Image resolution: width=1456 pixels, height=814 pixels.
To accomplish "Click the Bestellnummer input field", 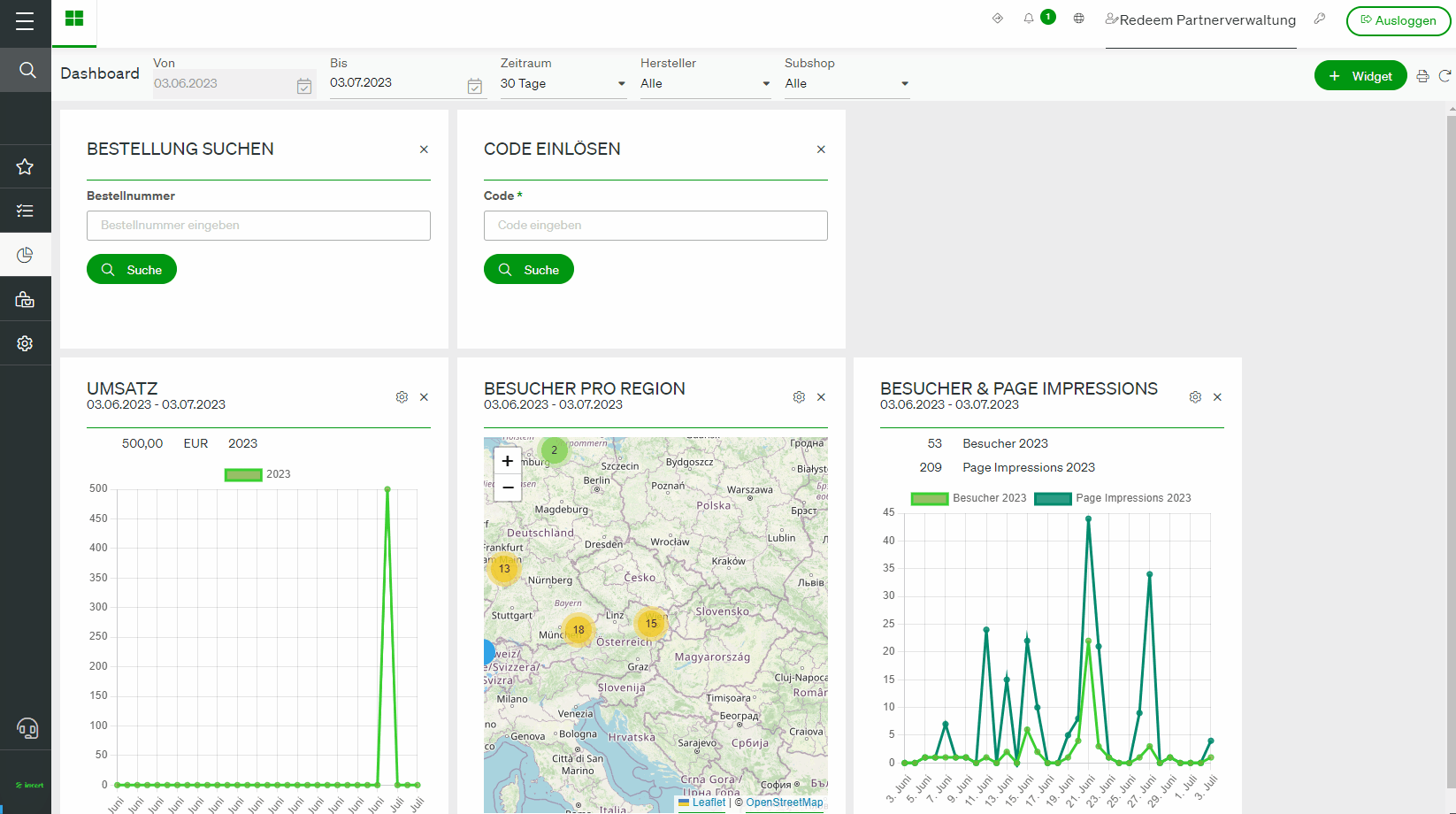I will click(x=258, y=226).
